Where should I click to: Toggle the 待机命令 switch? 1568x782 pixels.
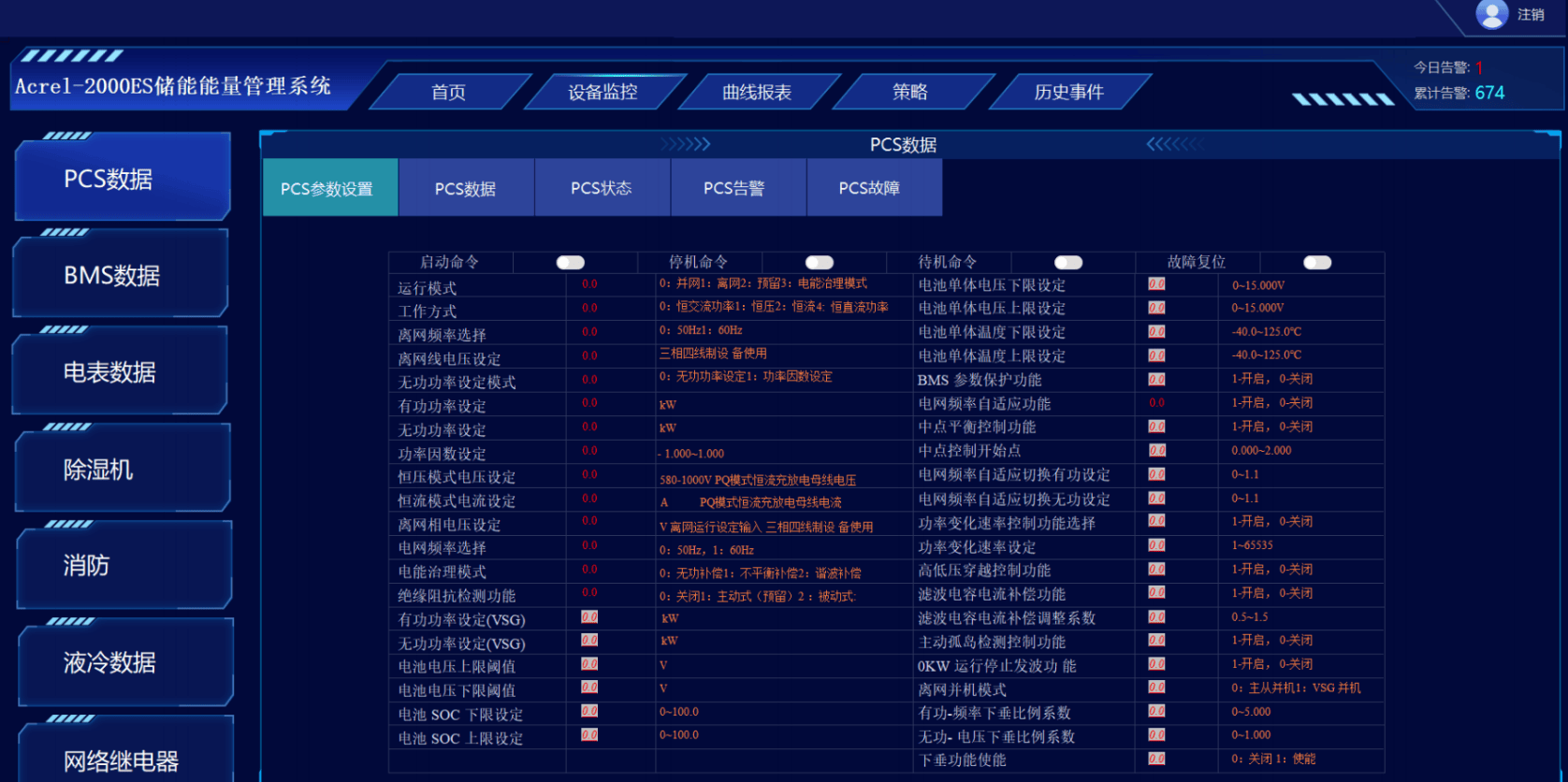[1068, 263]
